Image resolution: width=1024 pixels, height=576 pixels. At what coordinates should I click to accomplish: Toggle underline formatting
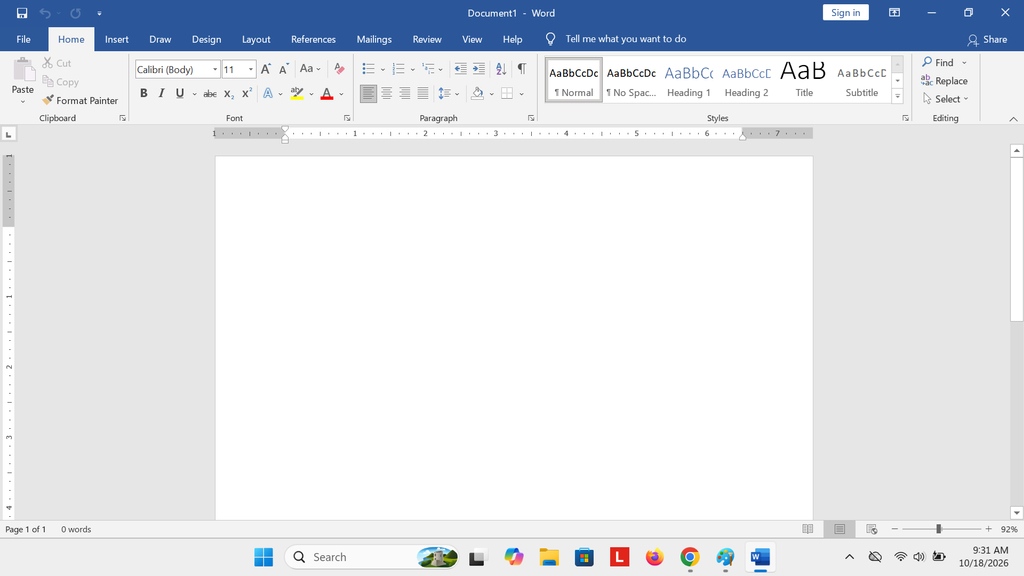pos(180,93)
